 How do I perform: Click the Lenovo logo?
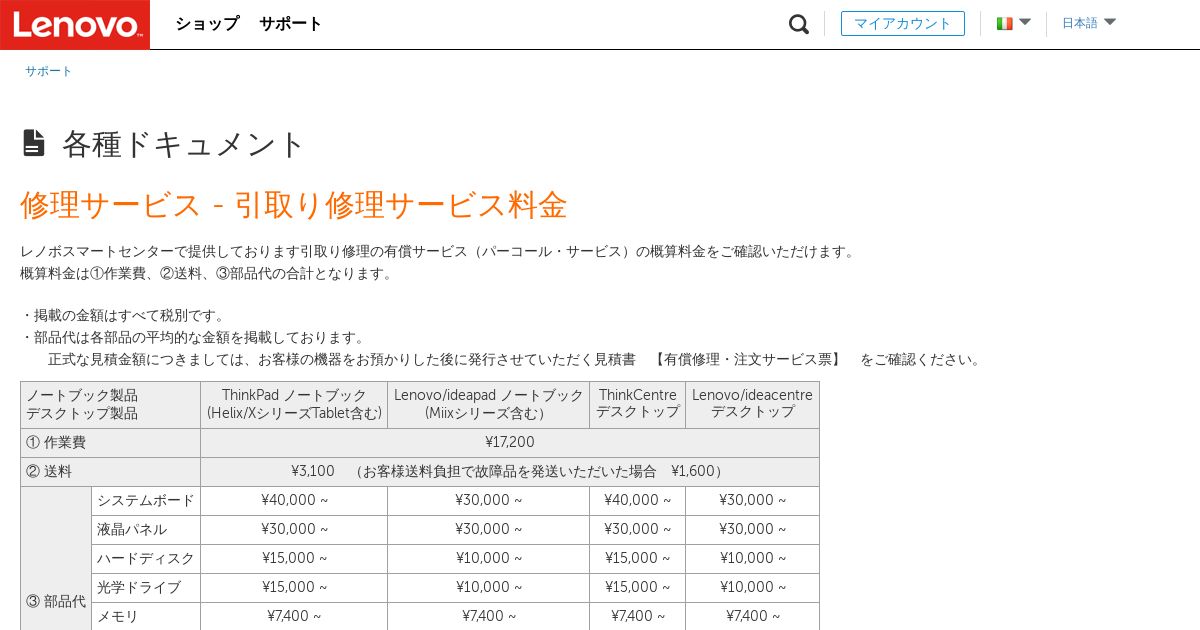[x=75, y=24]
